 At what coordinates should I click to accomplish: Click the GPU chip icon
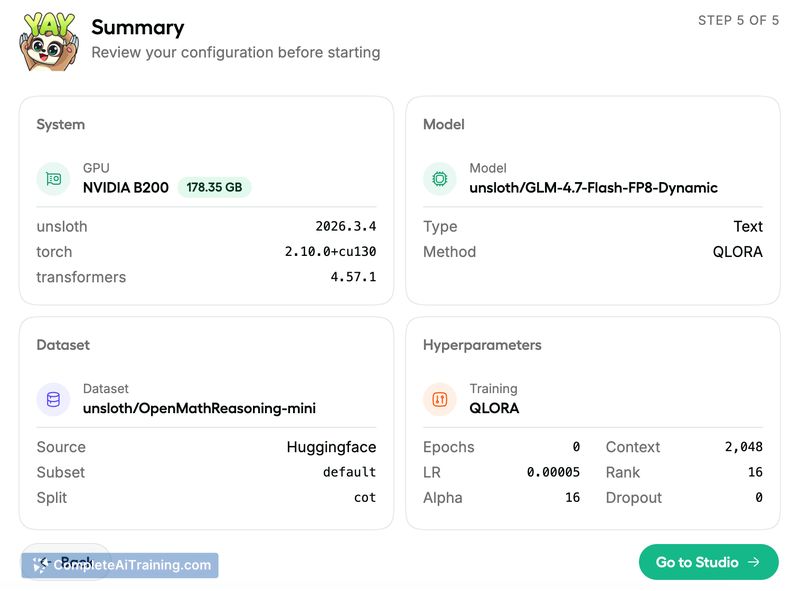click(53, 178)
